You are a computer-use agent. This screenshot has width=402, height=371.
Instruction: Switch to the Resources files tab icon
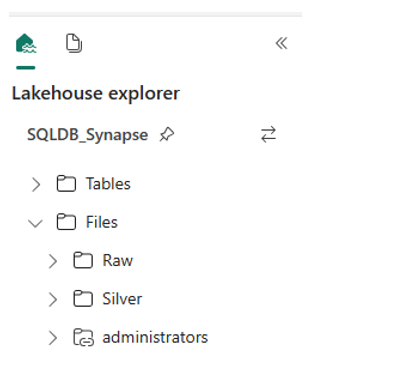point(74,43)
